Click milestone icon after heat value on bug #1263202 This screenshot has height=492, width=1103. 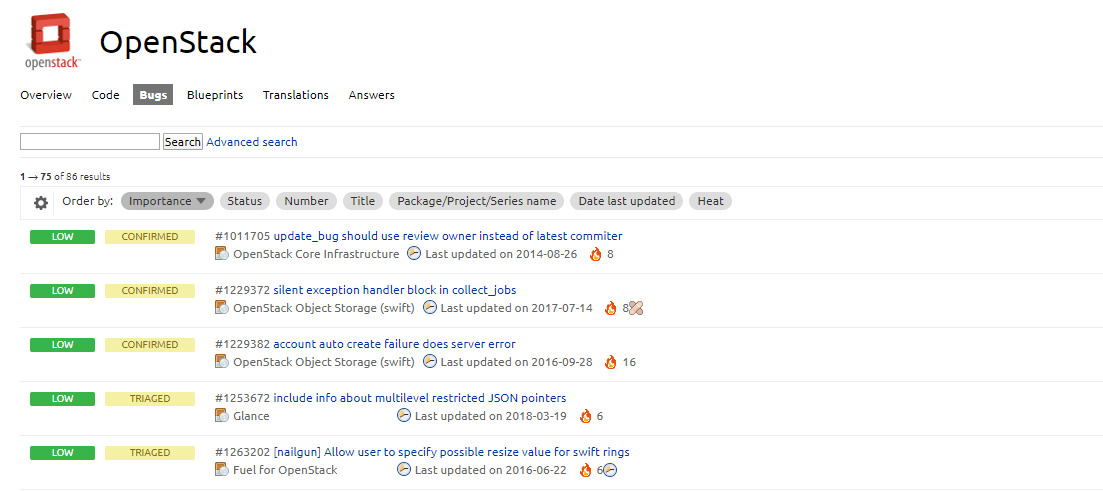(611, 470)
